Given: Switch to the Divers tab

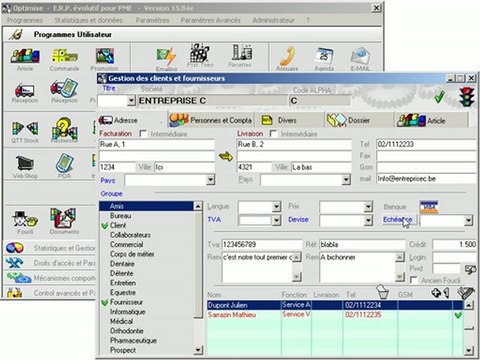Looking at the screenshot, I should click(x=289, y=120).
